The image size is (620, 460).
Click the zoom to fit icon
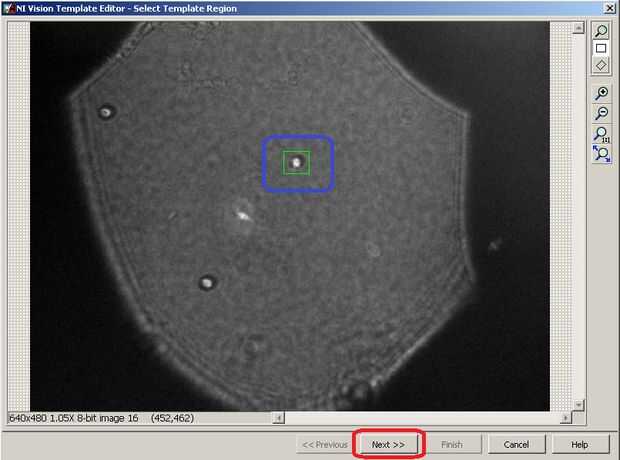(x=602, y=154)
